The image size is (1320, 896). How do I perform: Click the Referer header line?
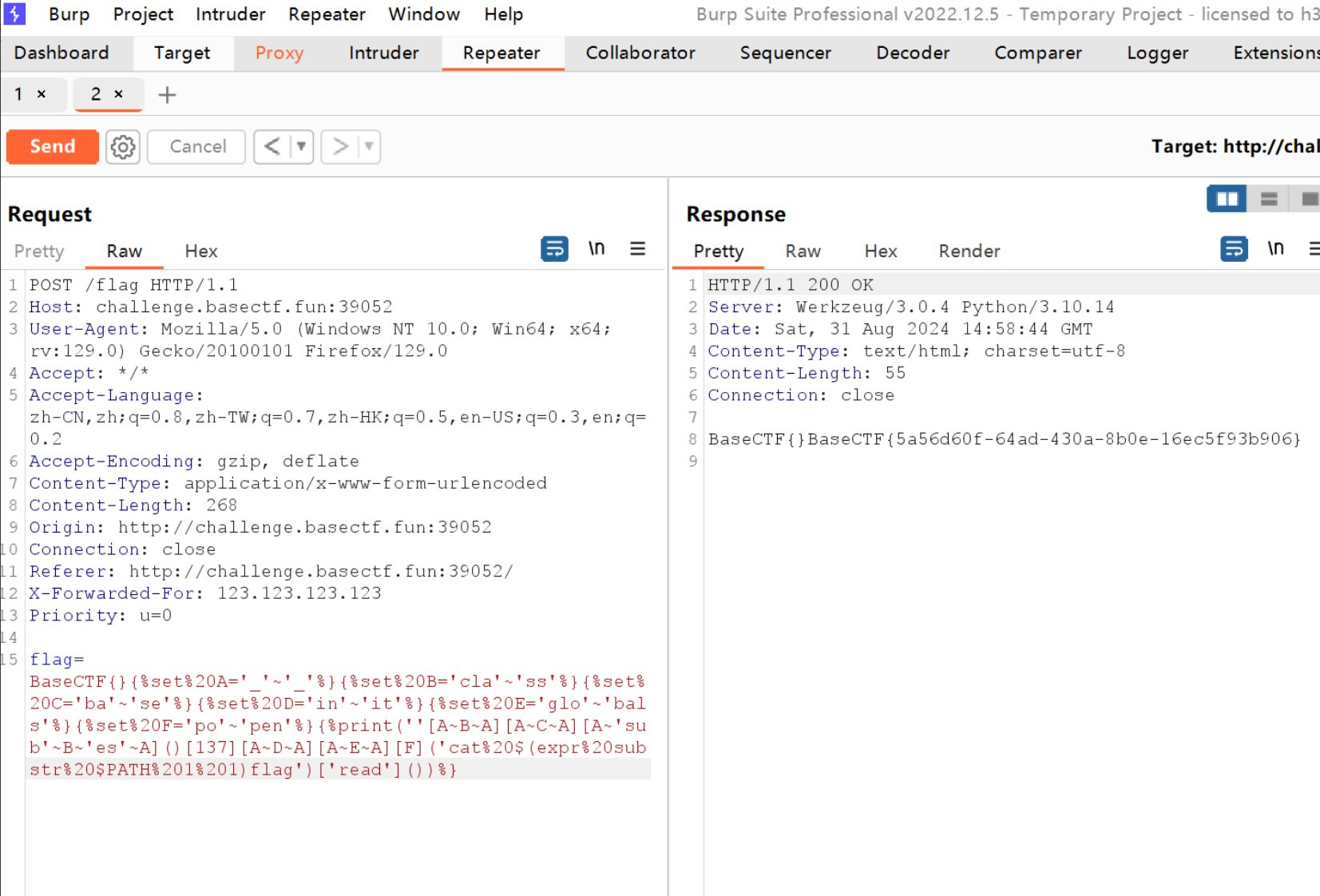click(x=272, y=572)
